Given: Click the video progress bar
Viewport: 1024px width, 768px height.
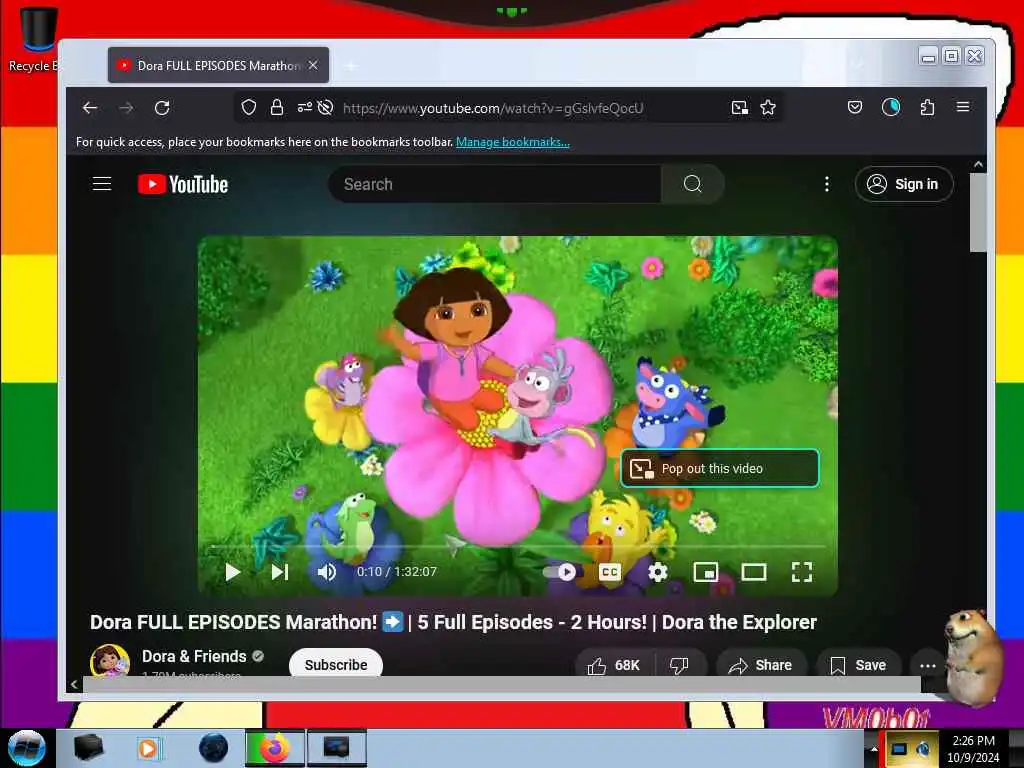Looking at the screenshot, I should click(x=518, y=546).
